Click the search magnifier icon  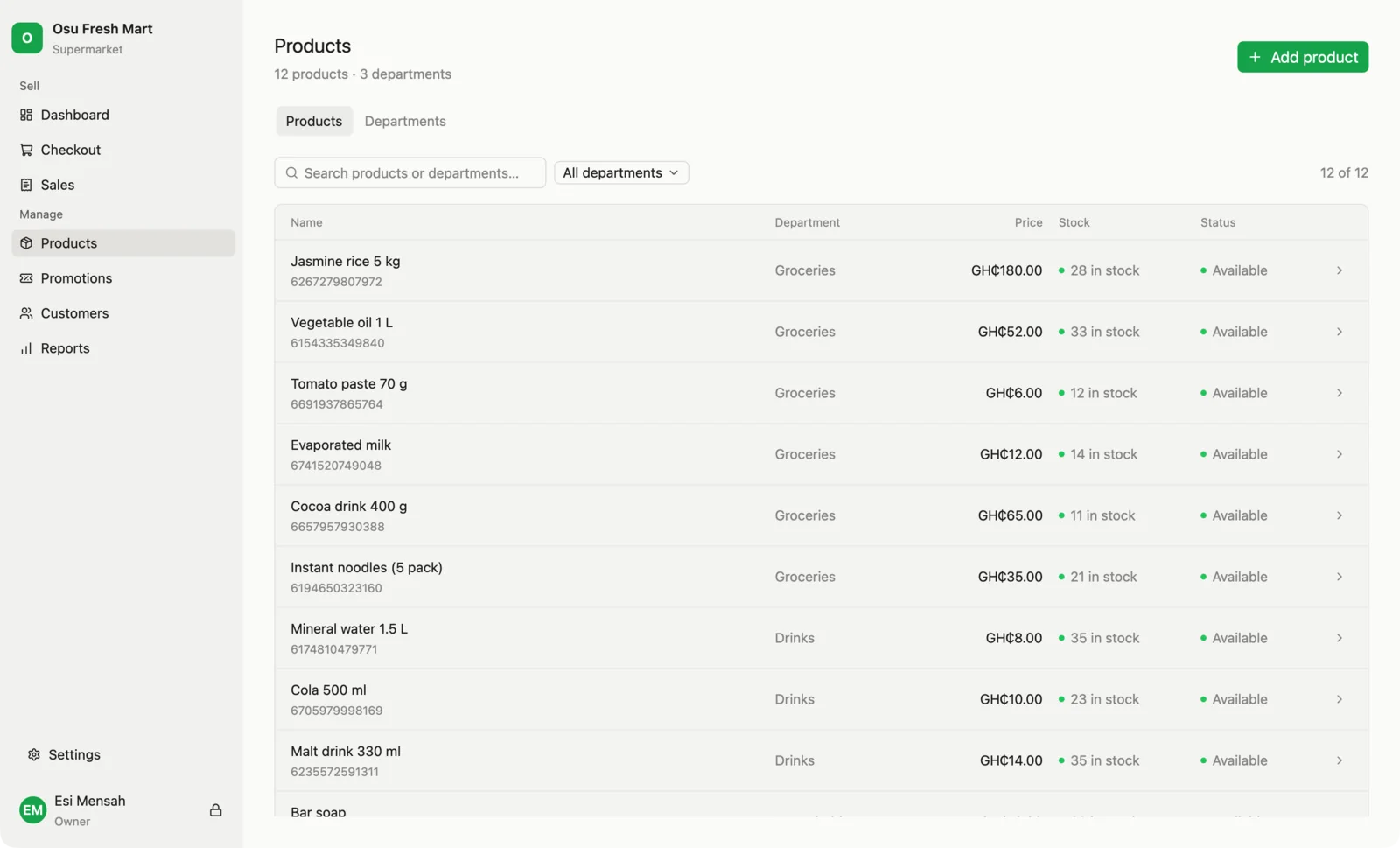[x=292, y=173]
